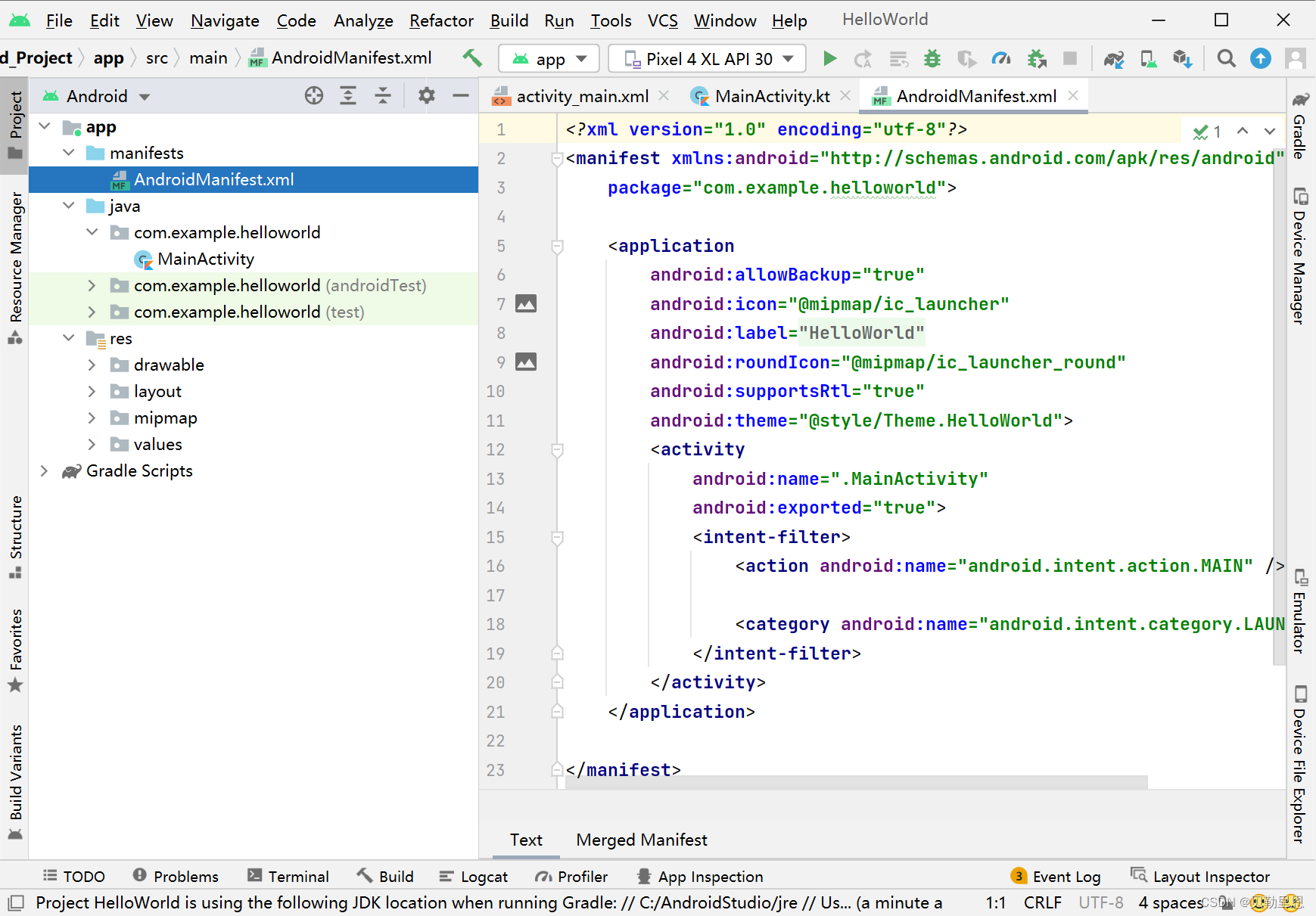Toggle the Structure tool window button
The height and width of the screenshot is (916, 1316).
(x=15, y=537)
